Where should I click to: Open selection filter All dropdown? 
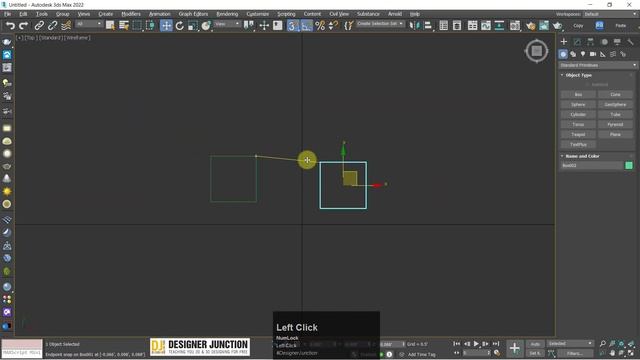[89, 24]
